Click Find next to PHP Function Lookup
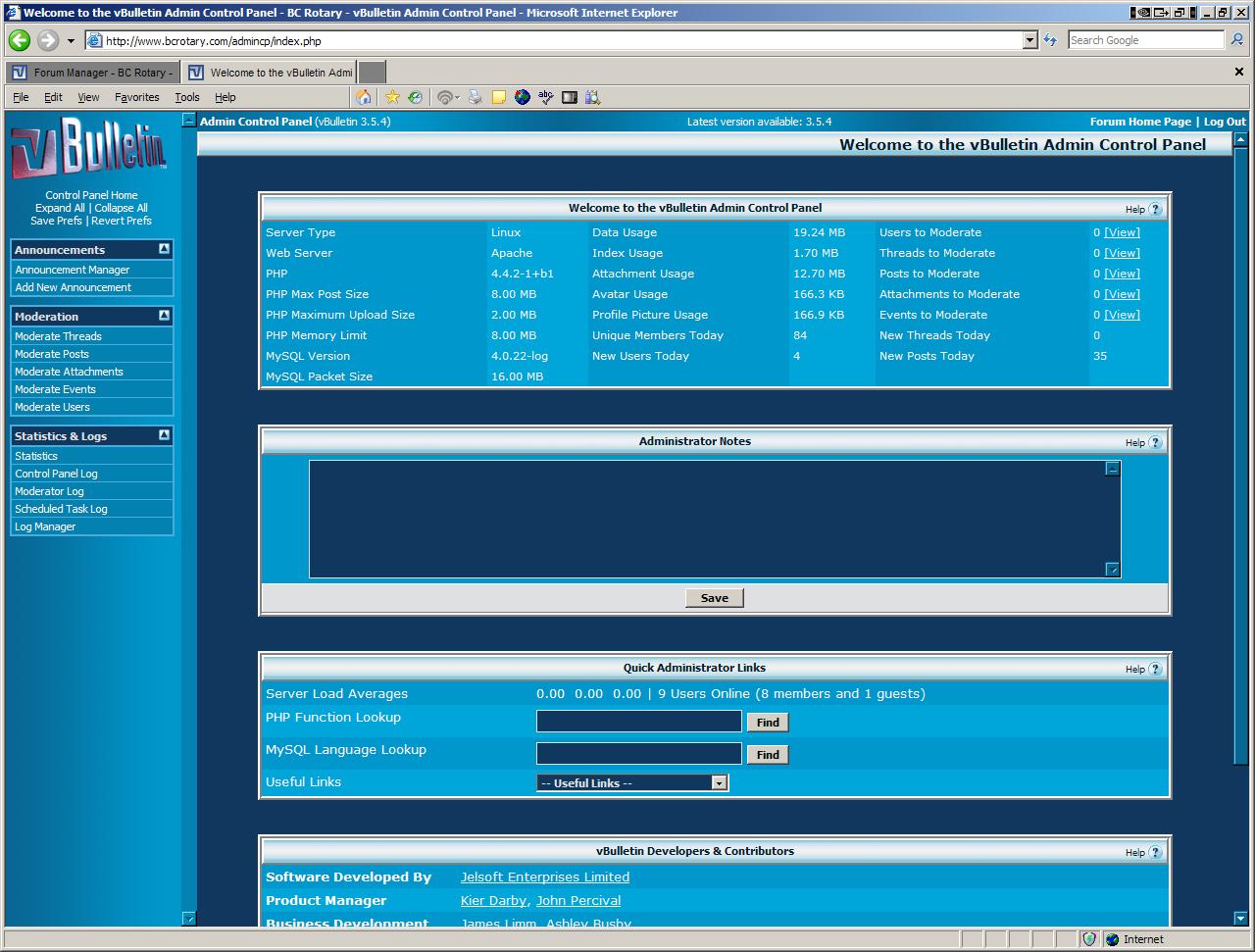 pyautogui.click(x=768, y=723)
